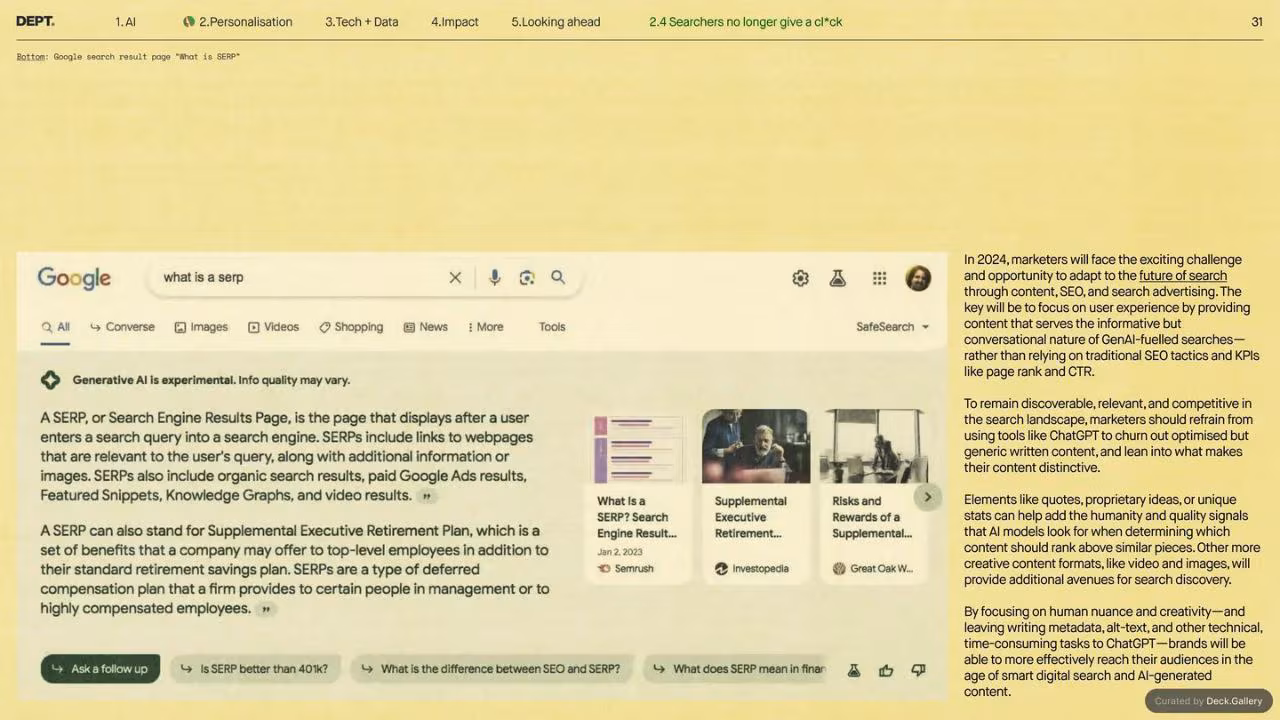Go to the 2. Personalisation section
Viewport: 1280px width, 720px height.
point(238,21)
